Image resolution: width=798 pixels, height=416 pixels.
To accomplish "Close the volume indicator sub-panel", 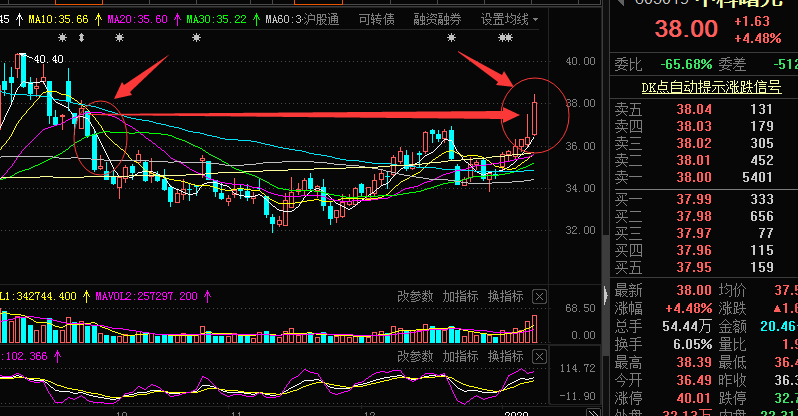I will click(x=539, y=296).
